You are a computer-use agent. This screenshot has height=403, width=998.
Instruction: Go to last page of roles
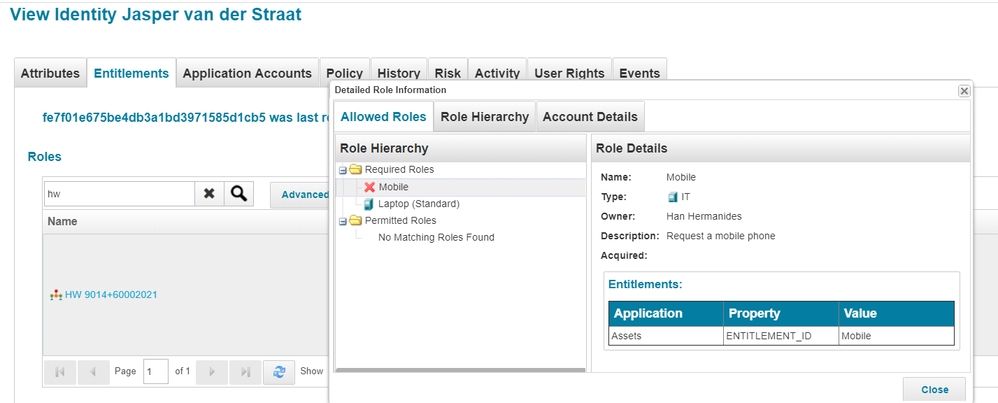pyautogui.click(x=244, y=371)
